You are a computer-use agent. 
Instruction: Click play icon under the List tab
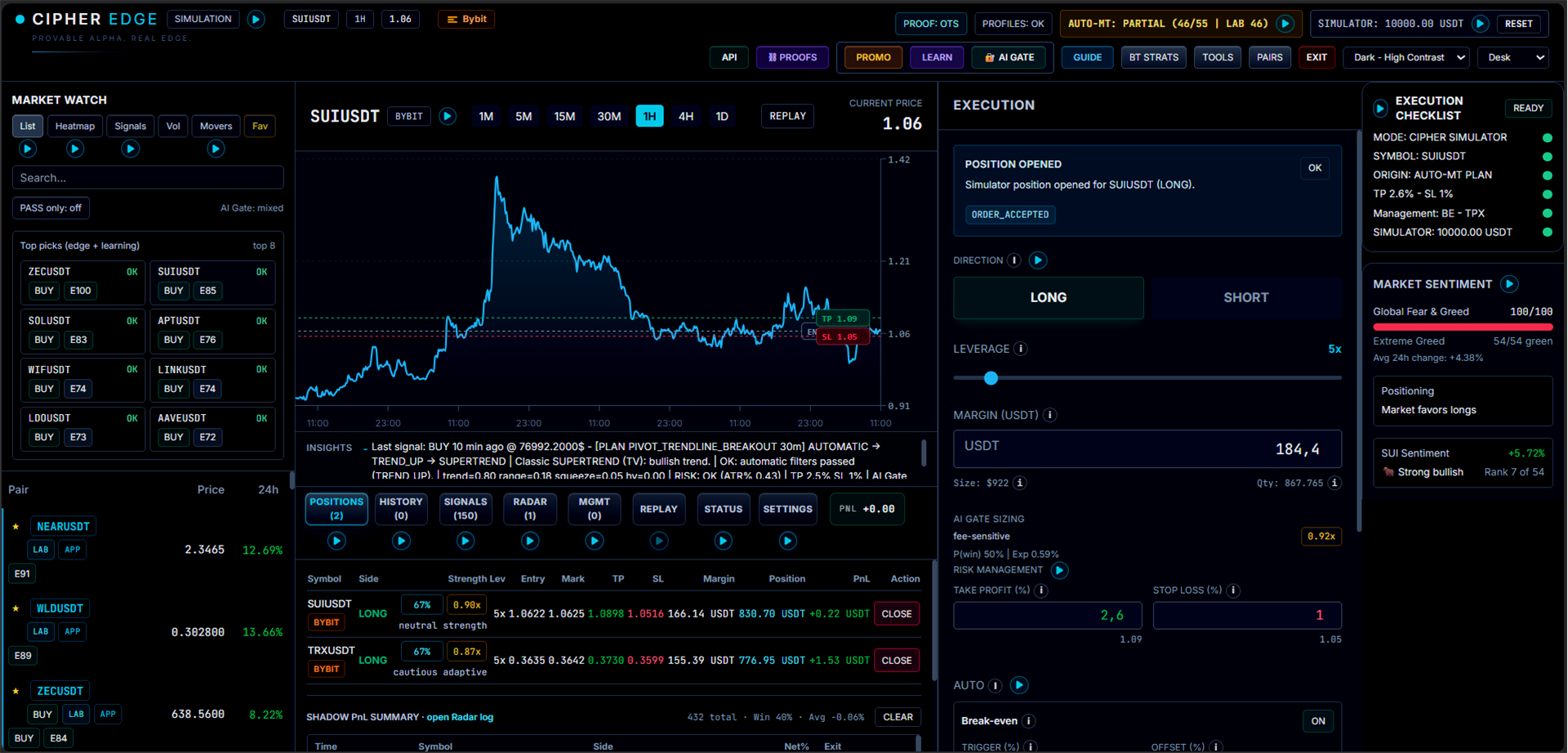click(27, 149)
